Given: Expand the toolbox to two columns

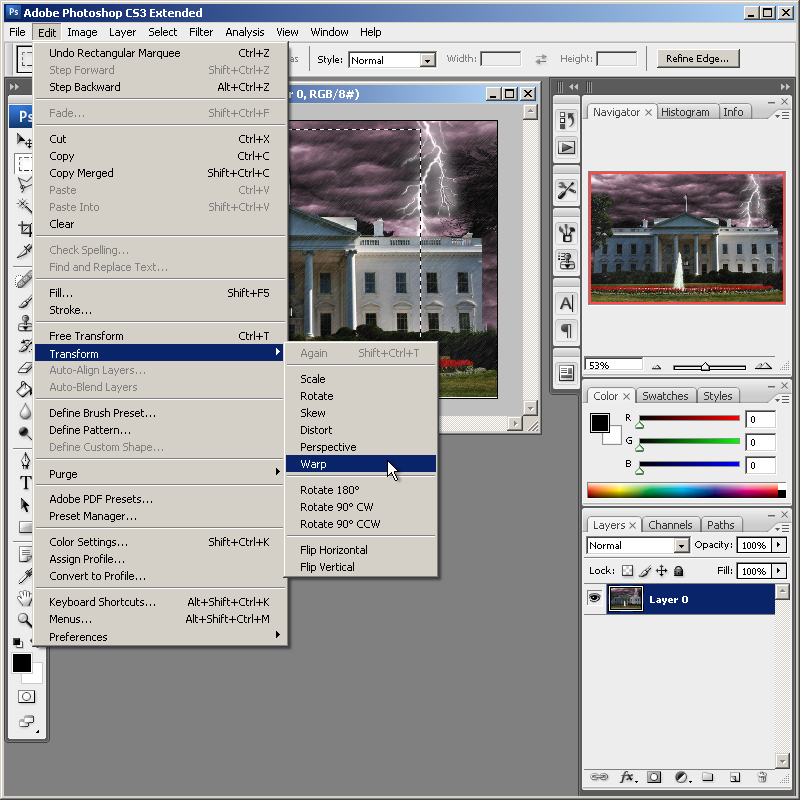Looking at the screenshot, I should tap(14, 87).
